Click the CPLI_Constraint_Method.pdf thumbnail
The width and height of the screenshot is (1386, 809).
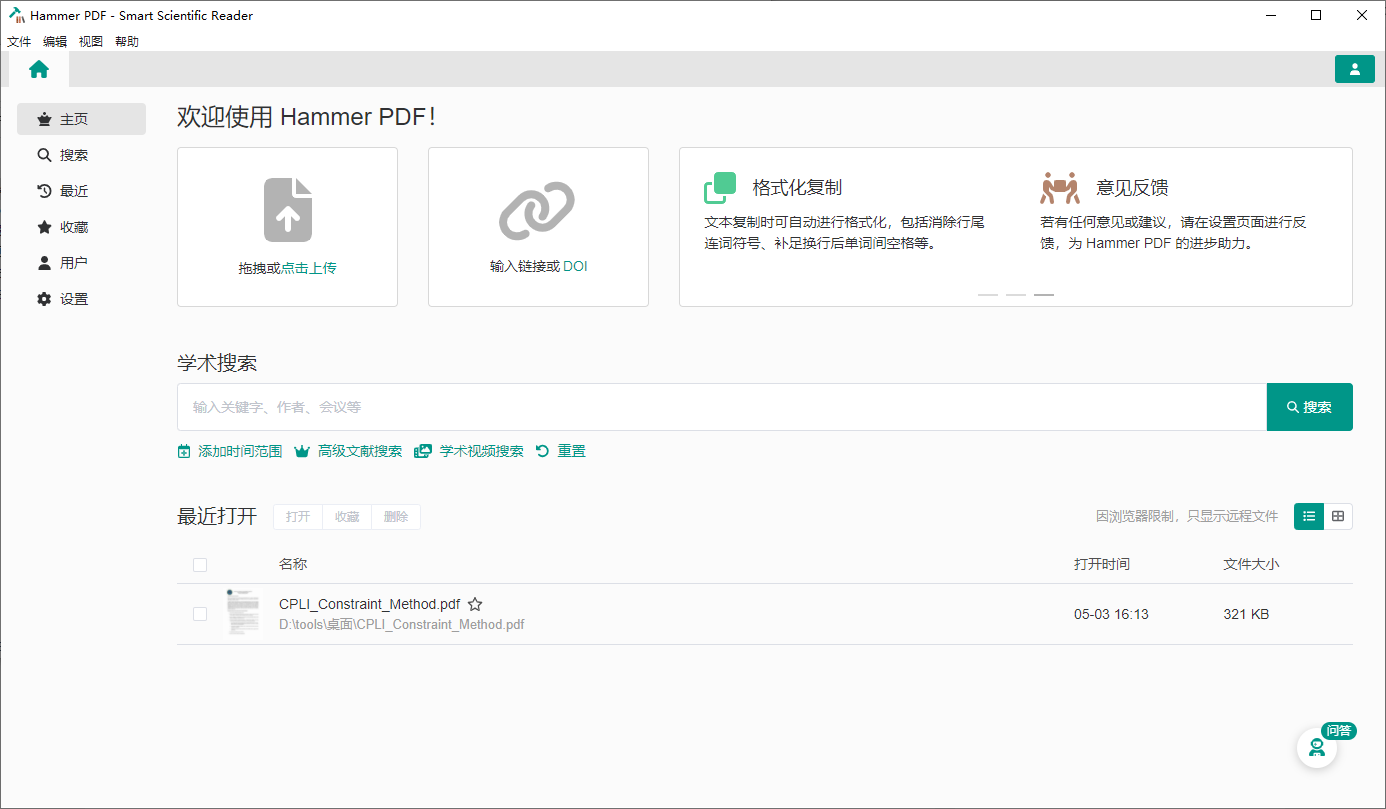pos(241,613)
